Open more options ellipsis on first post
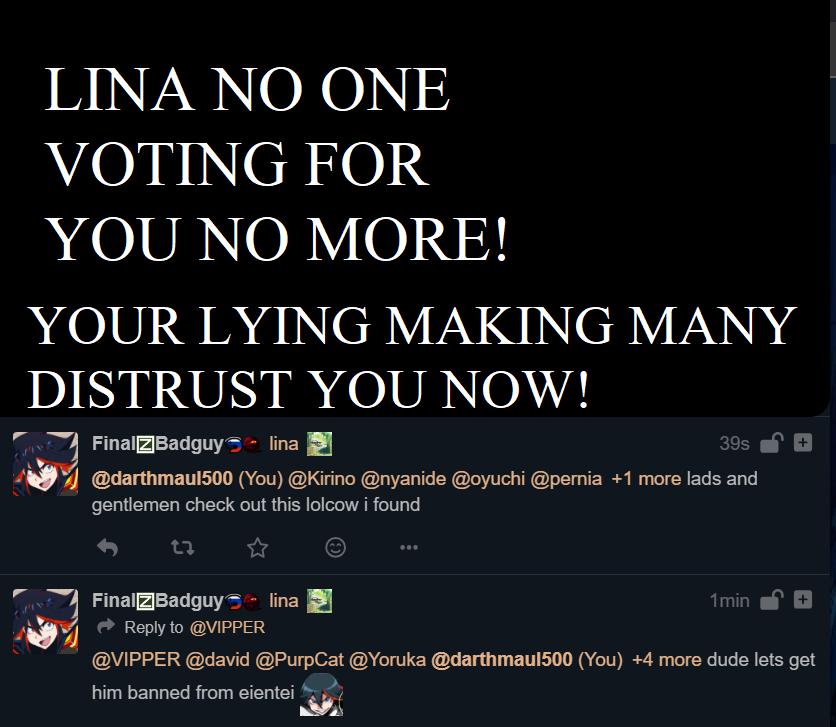This screenshot has width=836, height=727. click(x=409, y=547)
